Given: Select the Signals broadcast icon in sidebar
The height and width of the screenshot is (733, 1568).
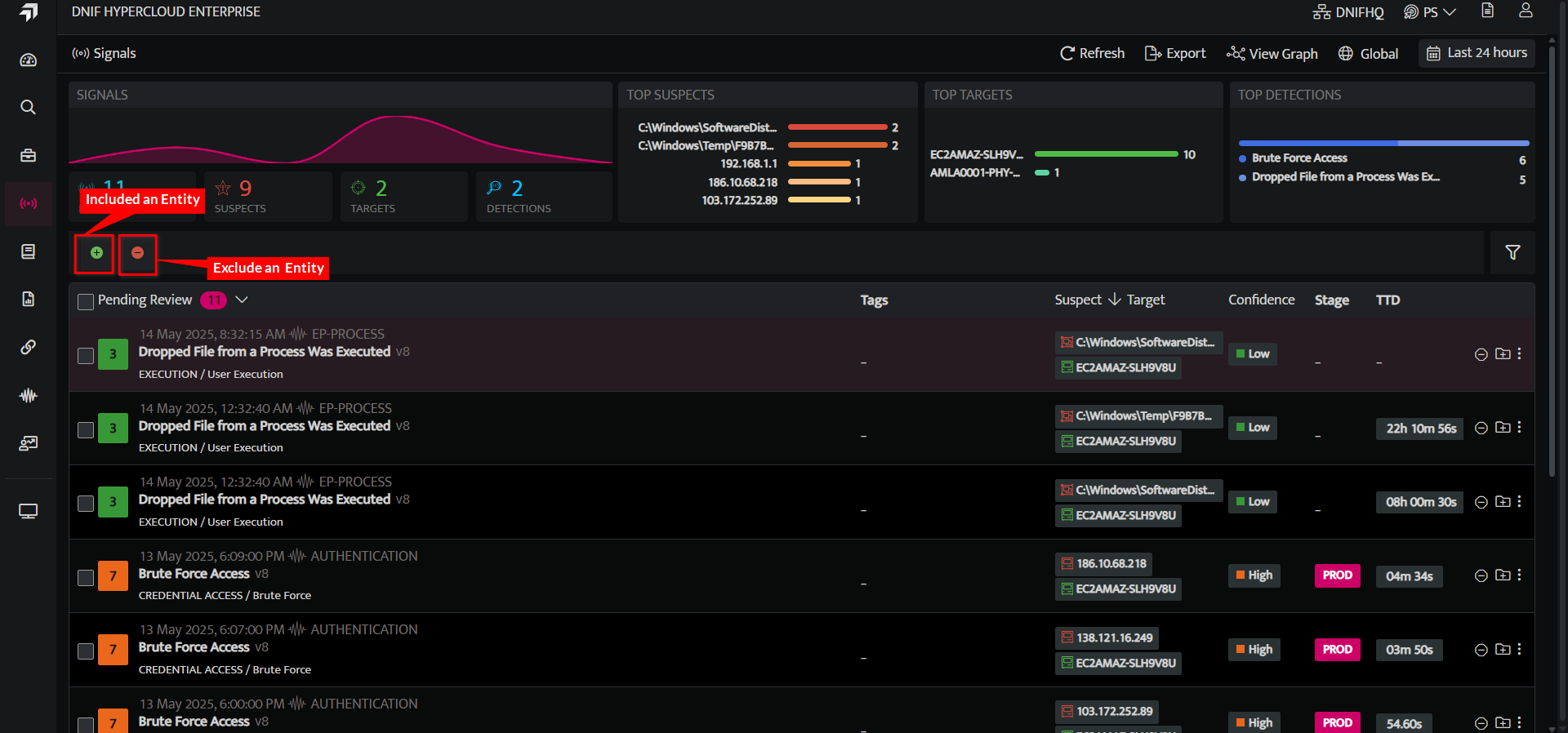Looking at the screenshot, I should pos(29,203).
